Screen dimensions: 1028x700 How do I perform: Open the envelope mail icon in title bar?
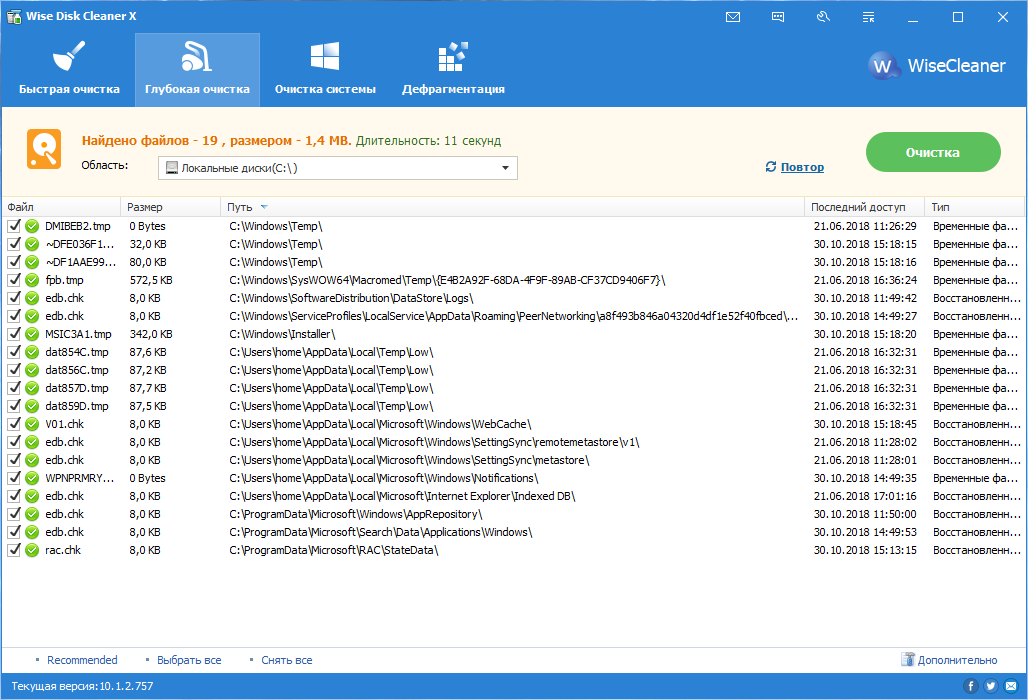tap(733, 17)
